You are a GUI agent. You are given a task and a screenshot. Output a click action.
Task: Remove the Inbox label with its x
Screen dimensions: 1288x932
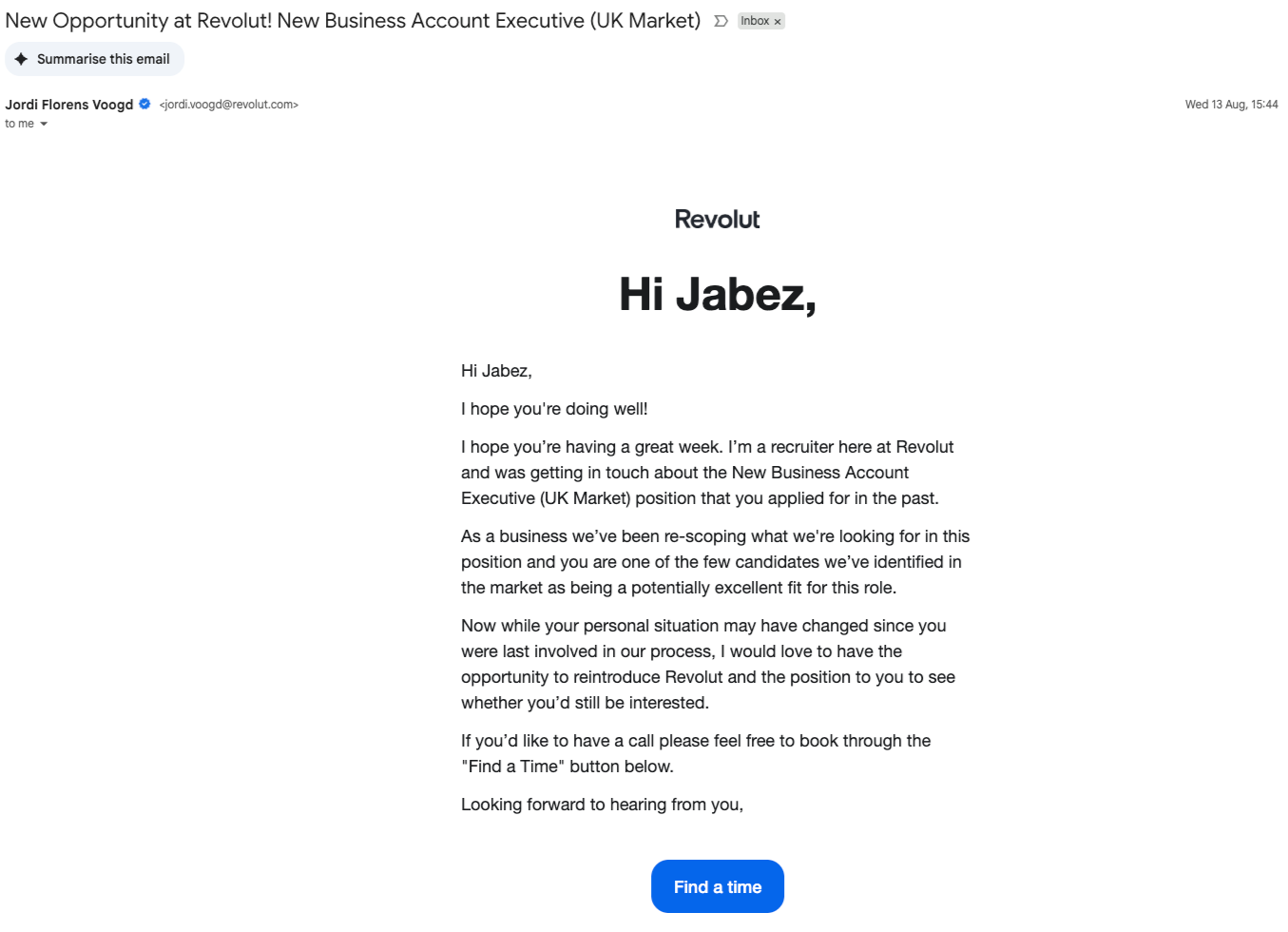778,22
